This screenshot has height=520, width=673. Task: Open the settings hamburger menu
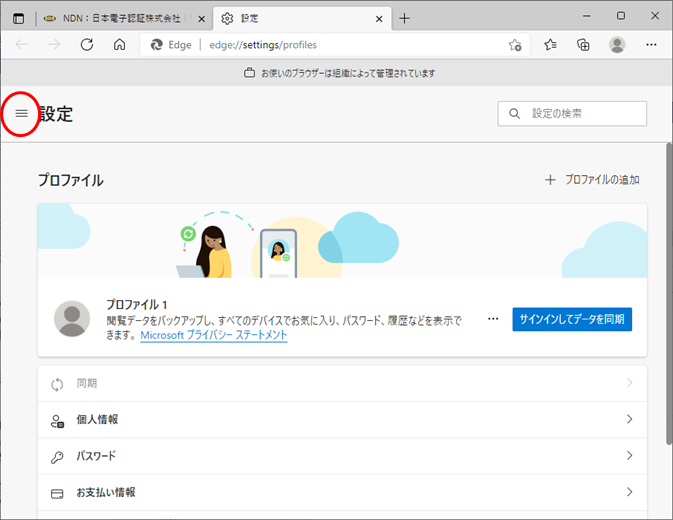click(21, 114)
